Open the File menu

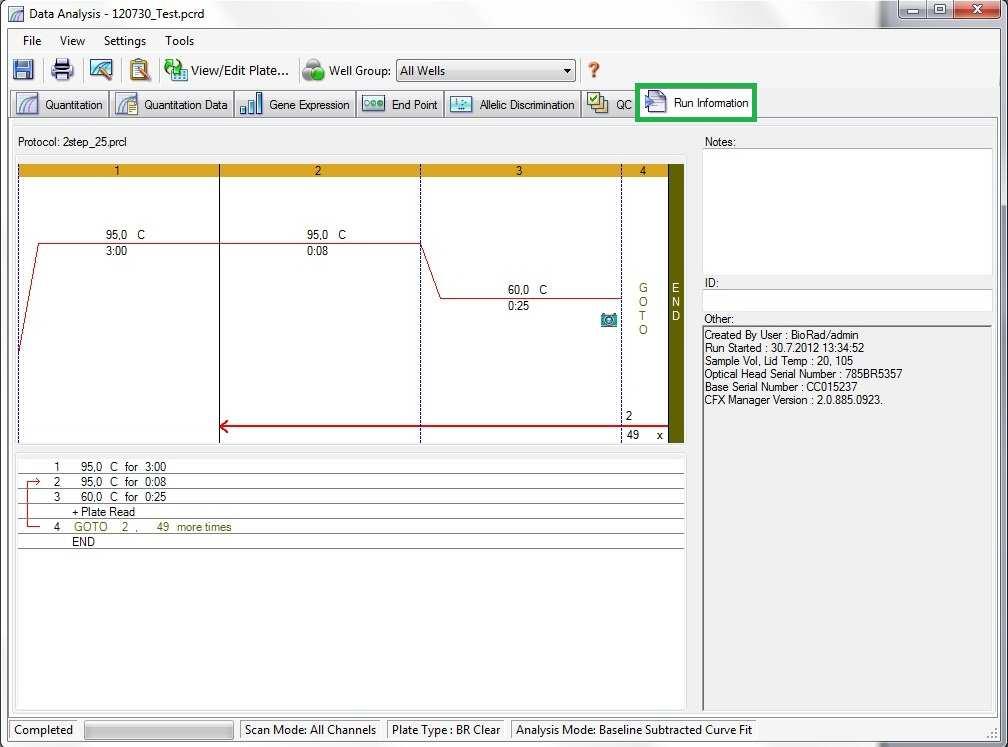[32, 40]
